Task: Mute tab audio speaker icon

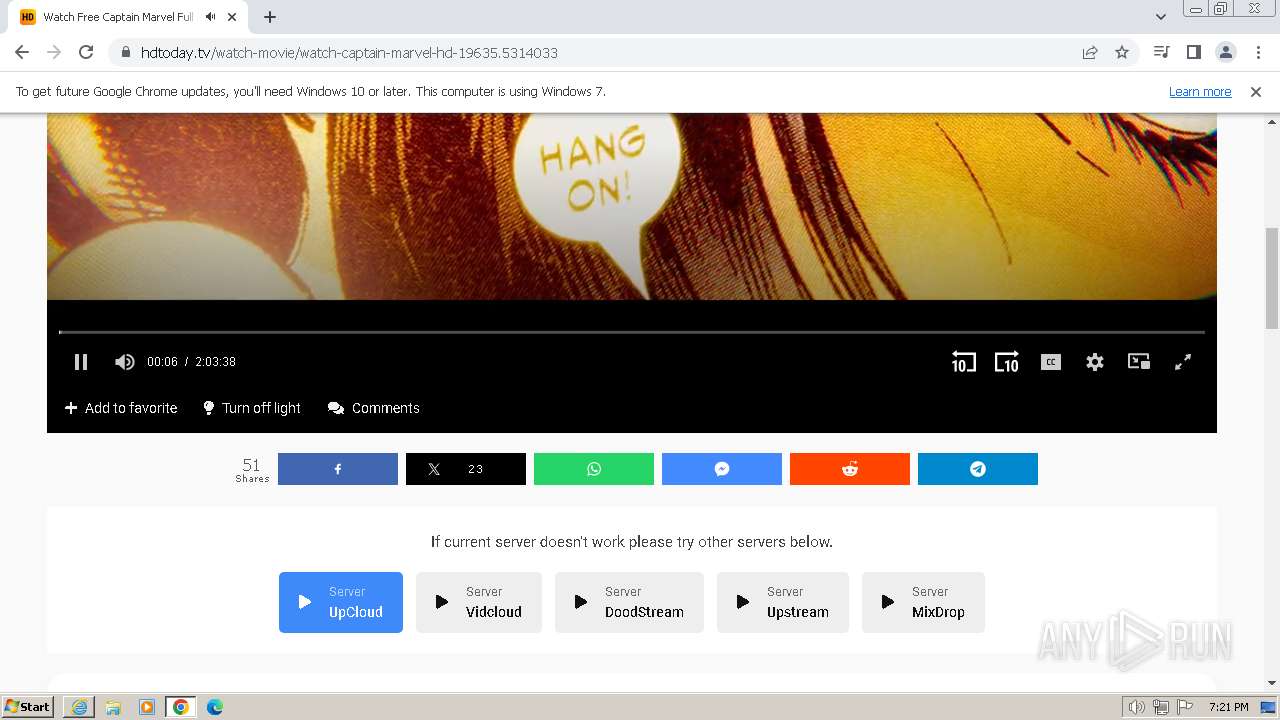Action: pos(210,17)
